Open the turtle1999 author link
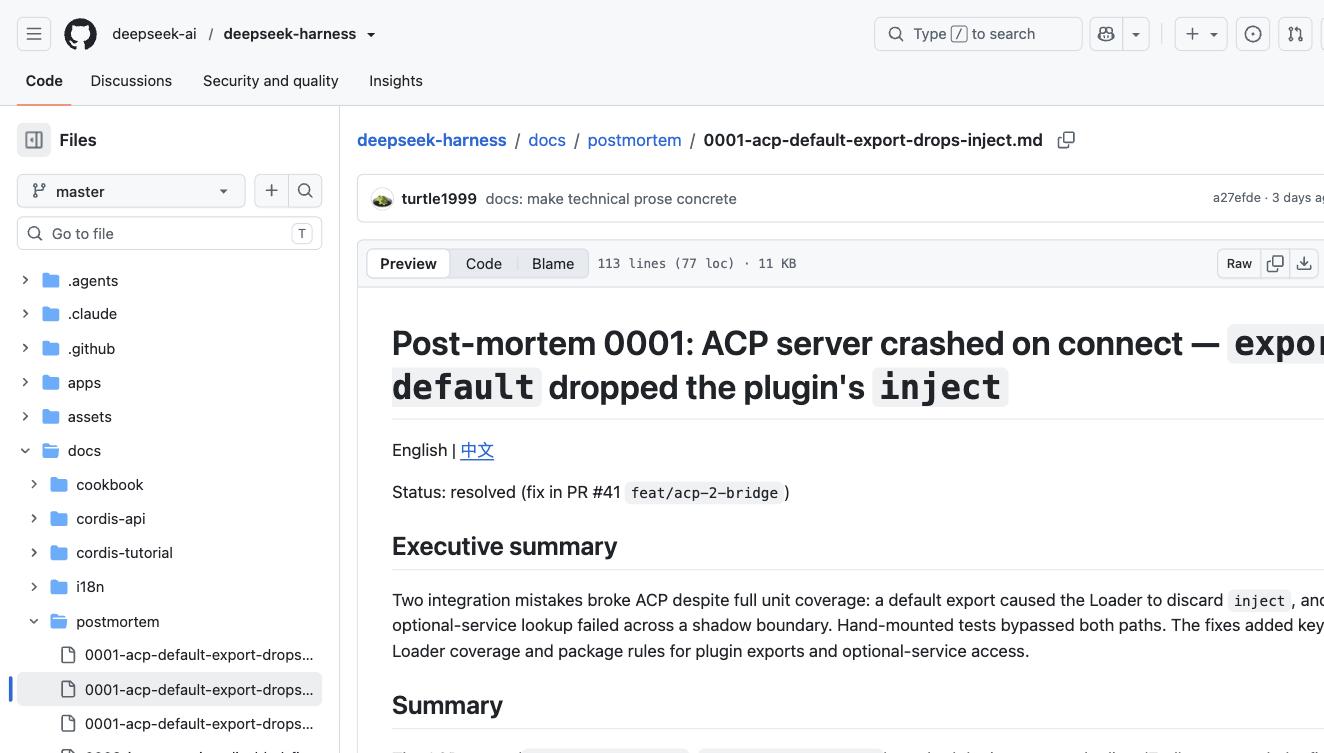This screenshot has width=1324, height=753. (x=439, y=199)
